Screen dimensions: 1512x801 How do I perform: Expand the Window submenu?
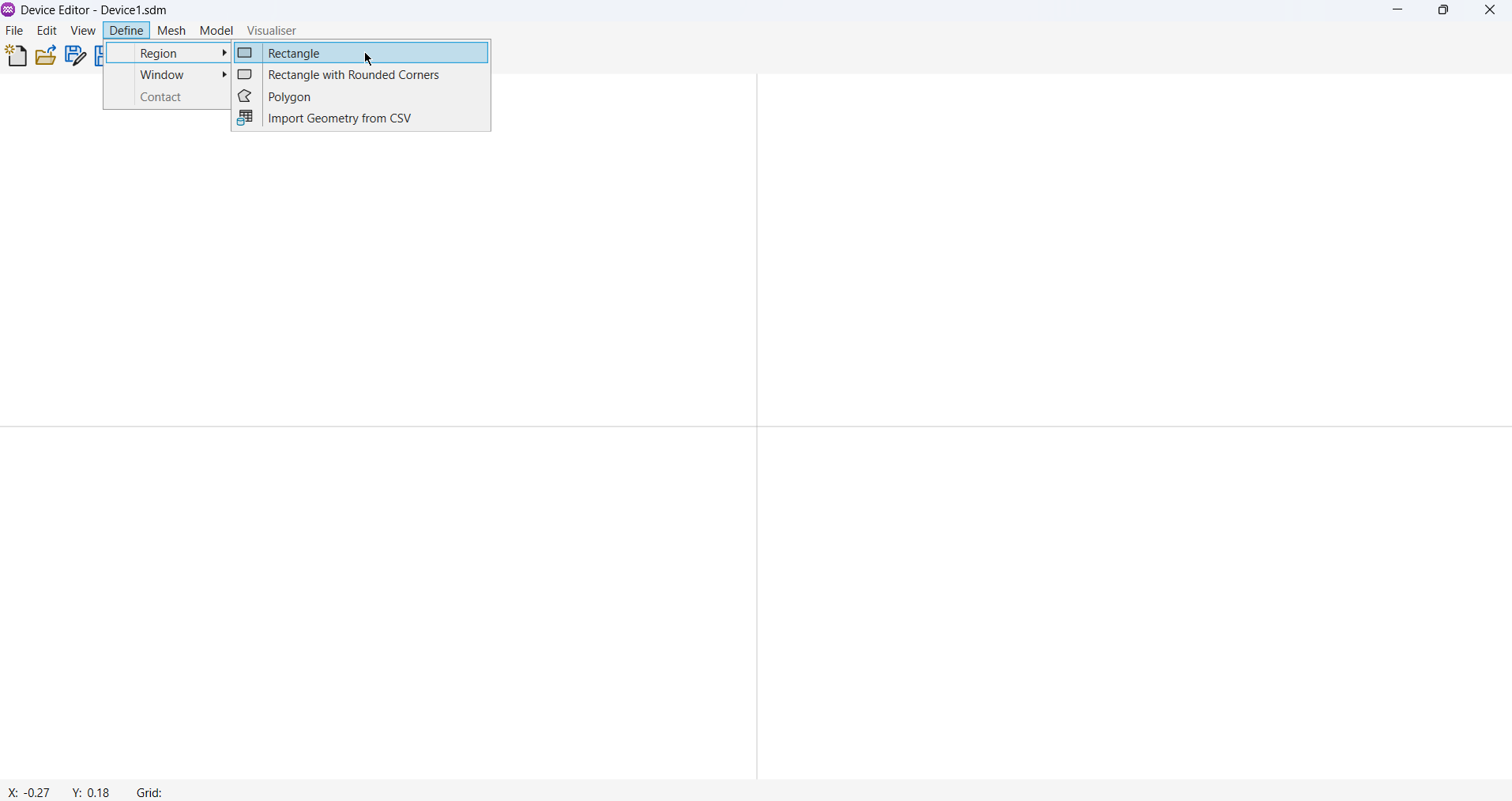168,76
